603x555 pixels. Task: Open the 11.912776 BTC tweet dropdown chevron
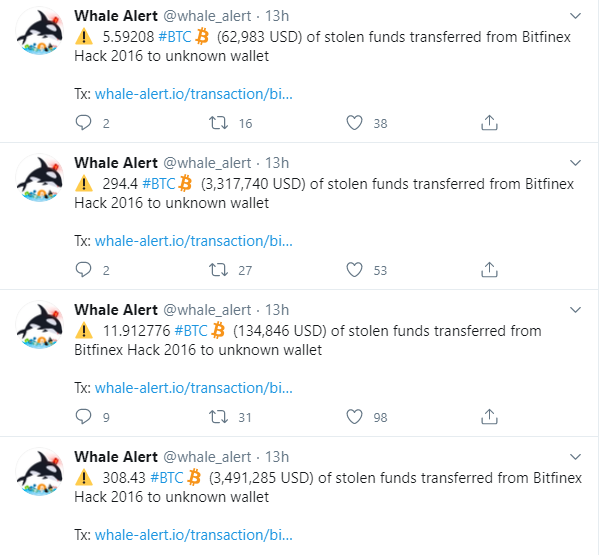pos(574,309)
